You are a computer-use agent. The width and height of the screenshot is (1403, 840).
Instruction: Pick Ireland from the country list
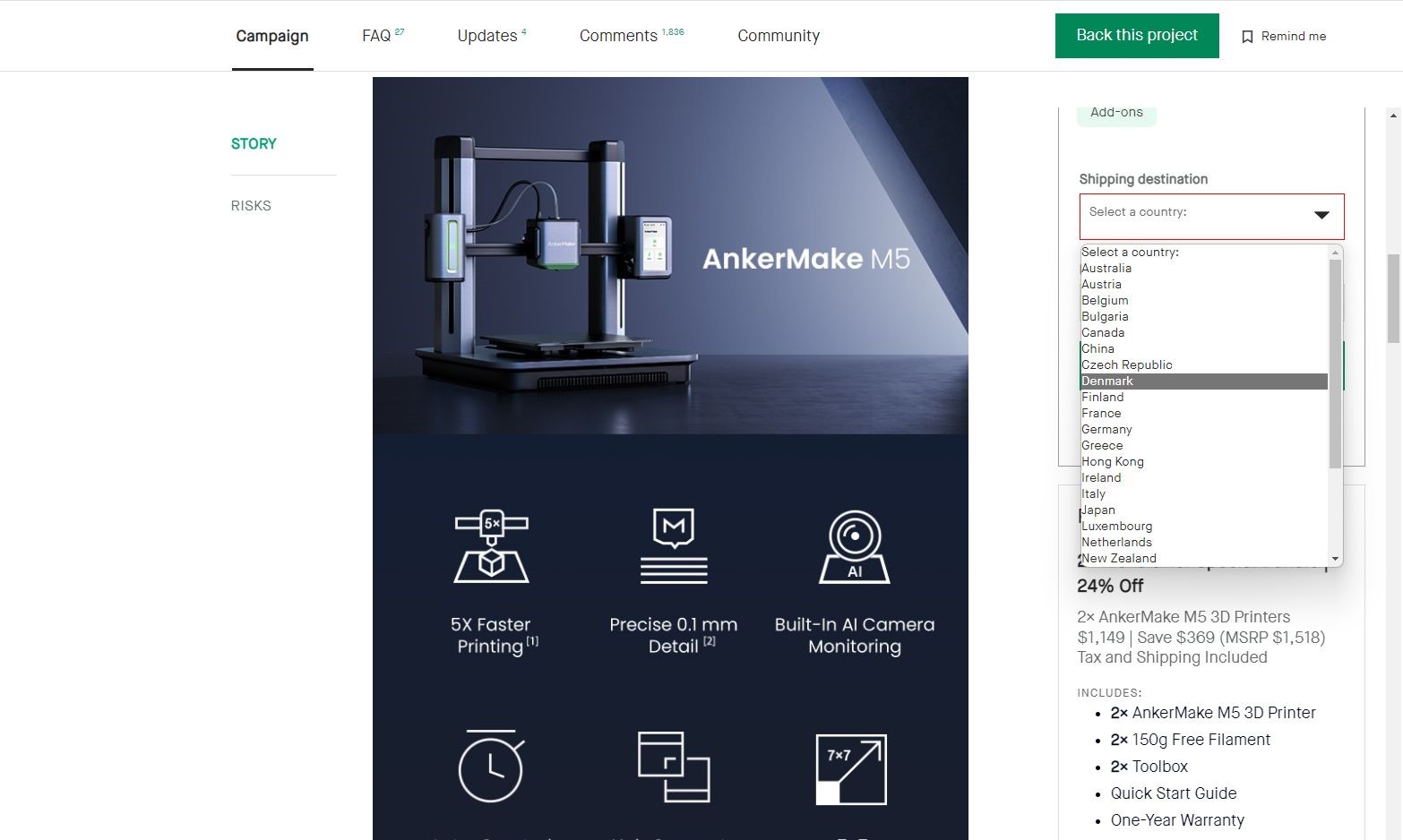(1203, 478)
